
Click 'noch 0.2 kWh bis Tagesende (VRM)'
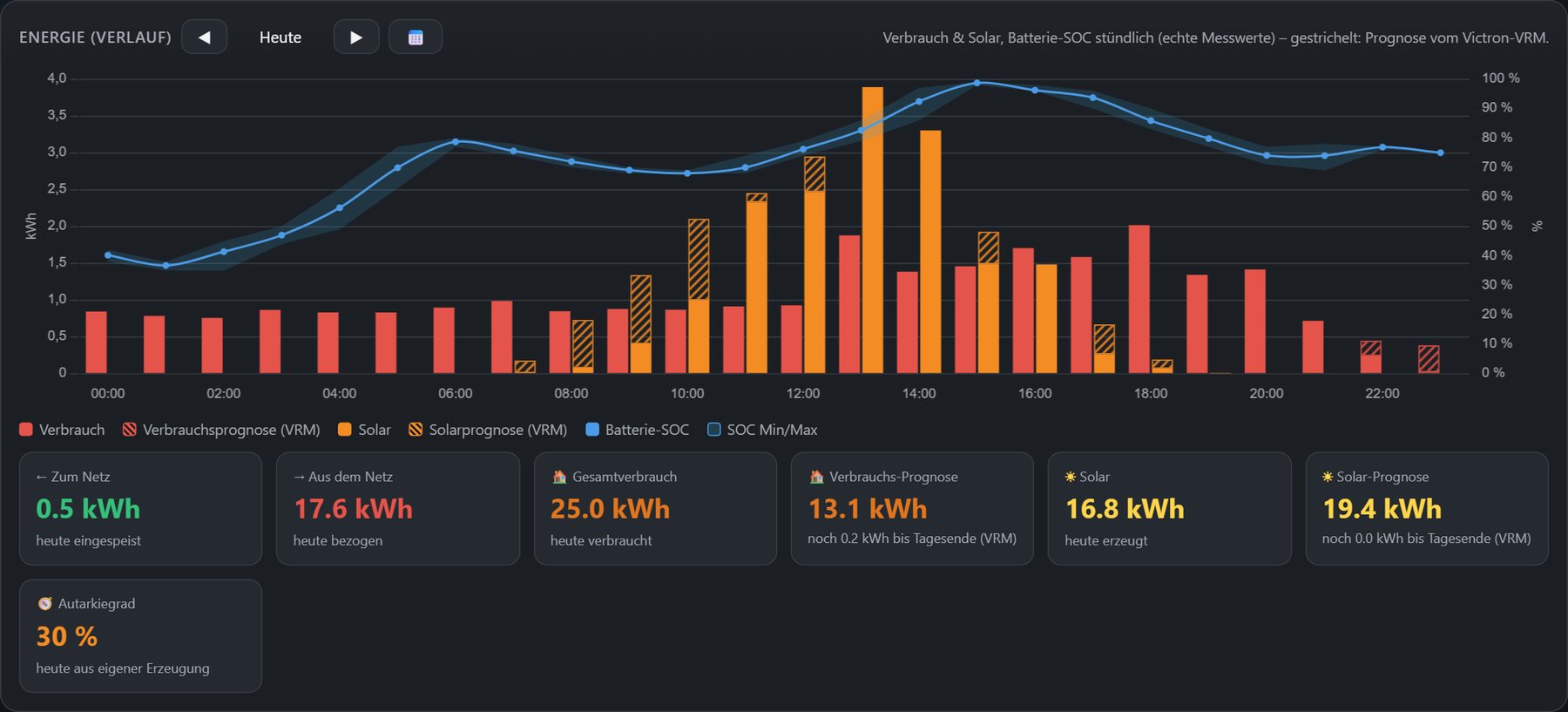912,539
